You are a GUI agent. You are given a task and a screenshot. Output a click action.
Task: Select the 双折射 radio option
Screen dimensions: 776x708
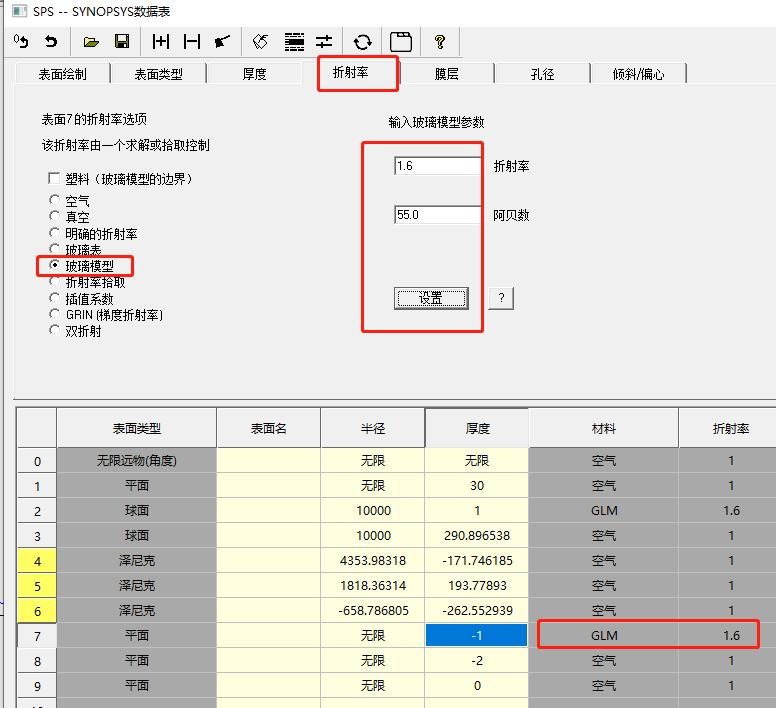55,331
